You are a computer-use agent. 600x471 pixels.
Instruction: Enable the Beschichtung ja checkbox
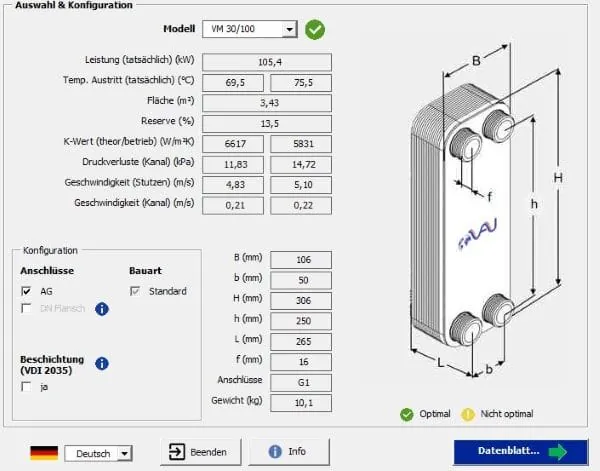pyautogui.click(x=26, y=387)
